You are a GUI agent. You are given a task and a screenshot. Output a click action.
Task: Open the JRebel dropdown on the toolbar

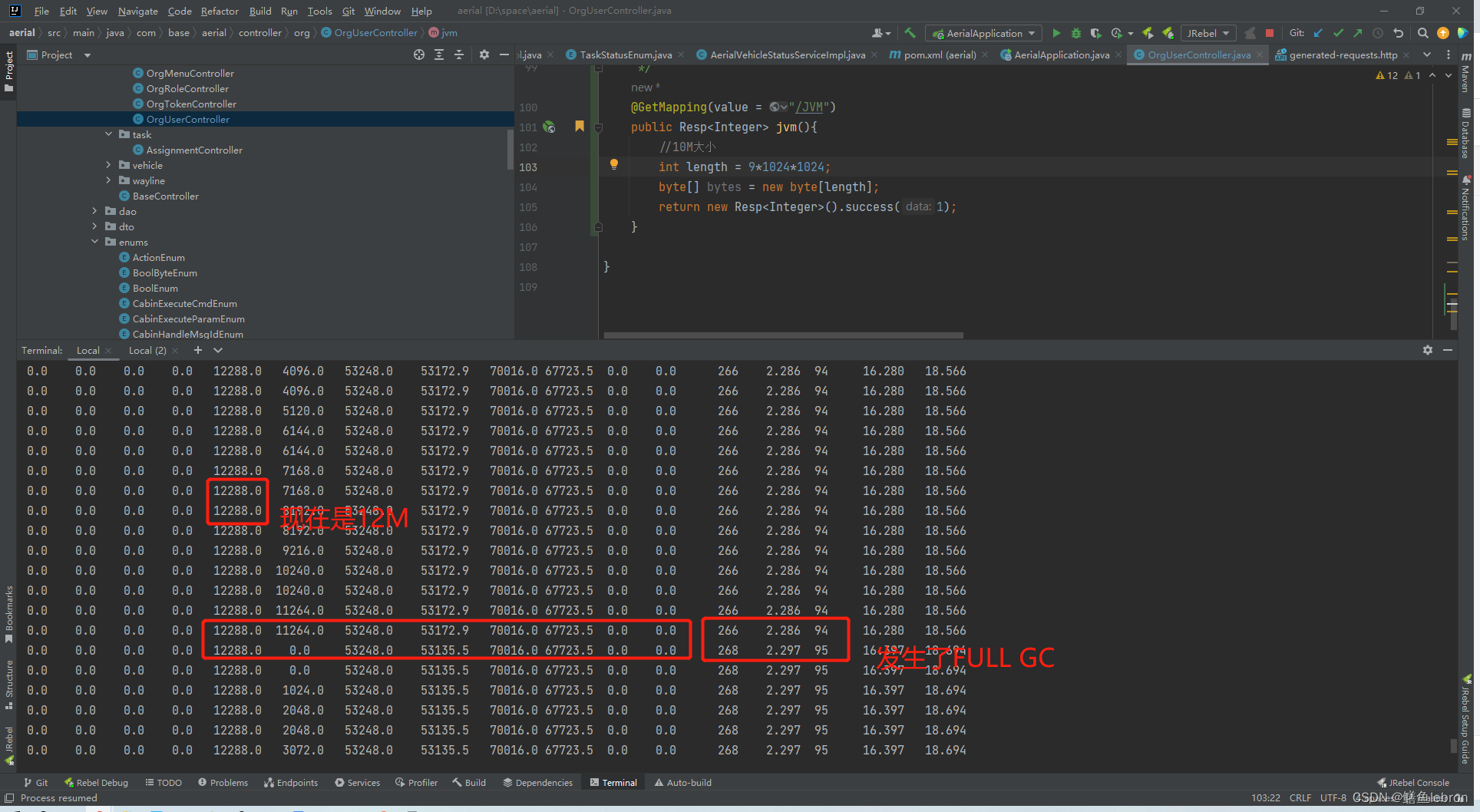tap(1225, 33)
